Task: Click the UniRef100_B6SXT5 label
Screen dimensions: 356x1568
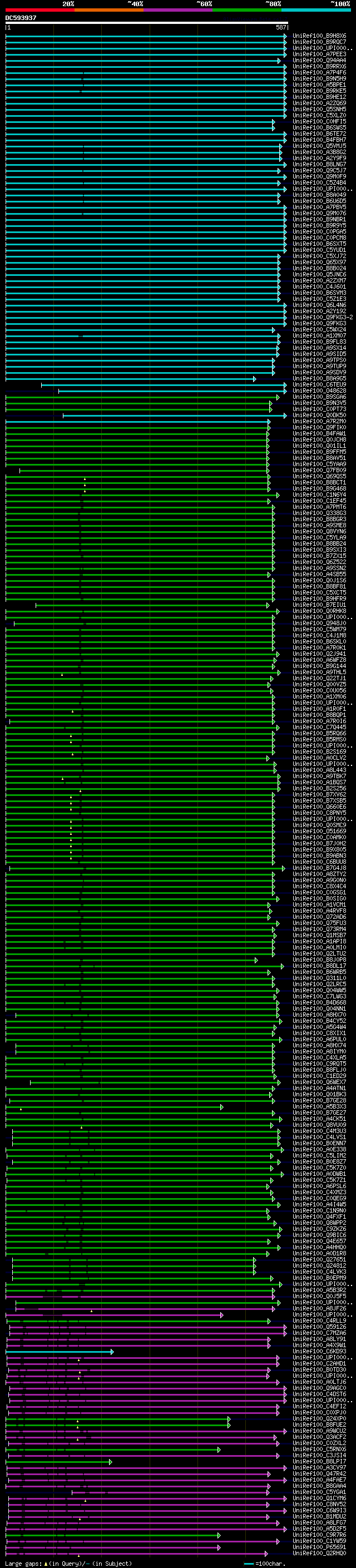Action: click(319, 244)
